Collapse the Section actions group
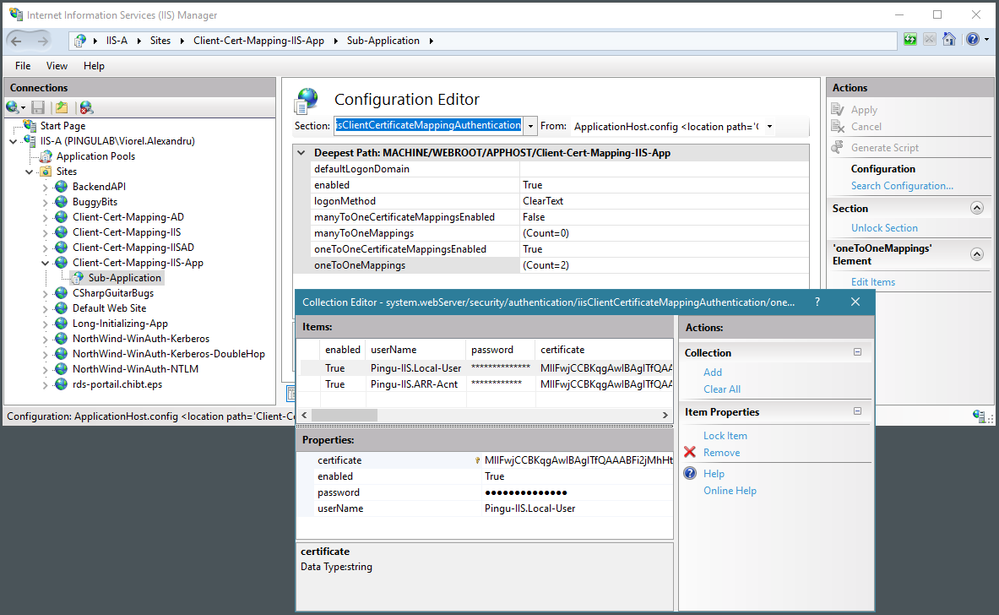 [977, 208]
